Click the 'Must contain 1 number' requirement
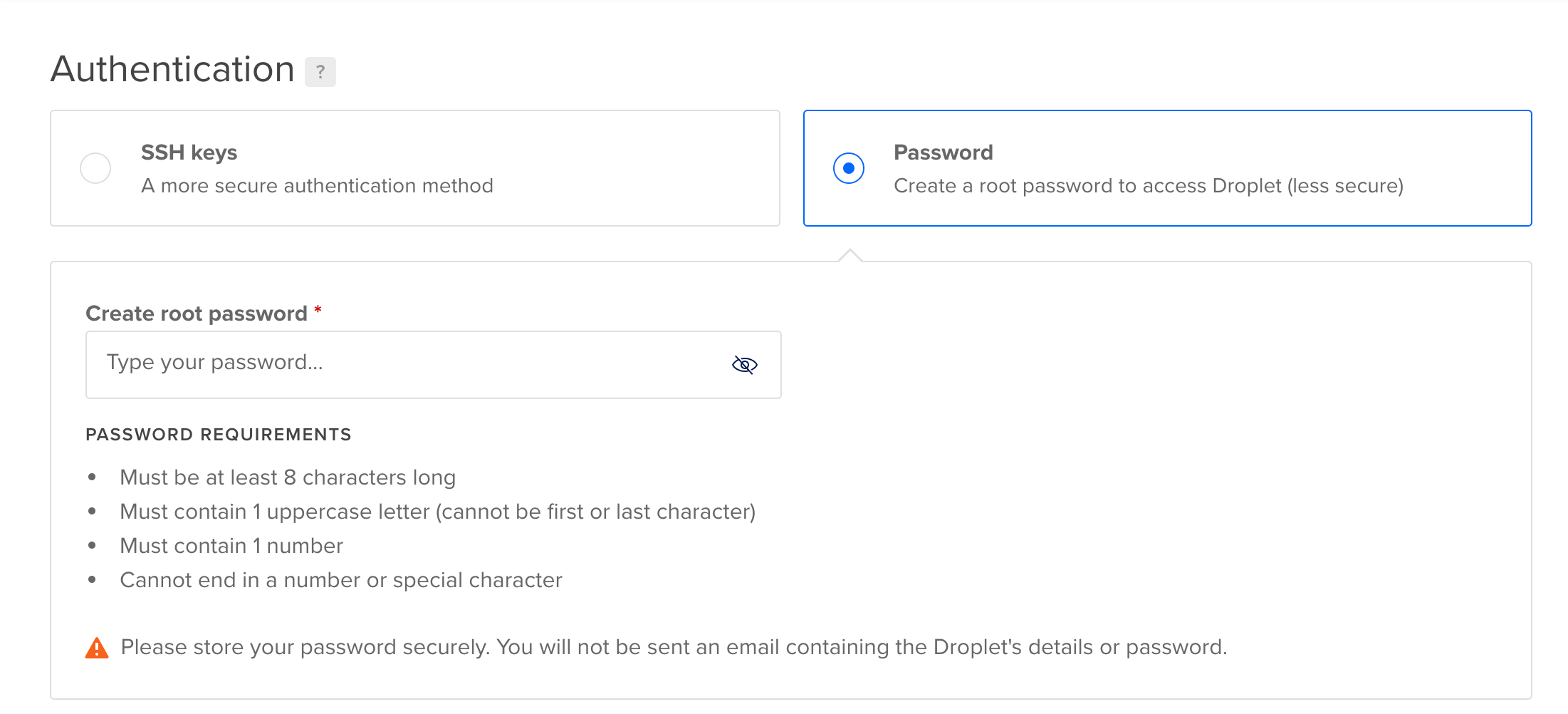The image size is (1568, 714). pos(231,546)
